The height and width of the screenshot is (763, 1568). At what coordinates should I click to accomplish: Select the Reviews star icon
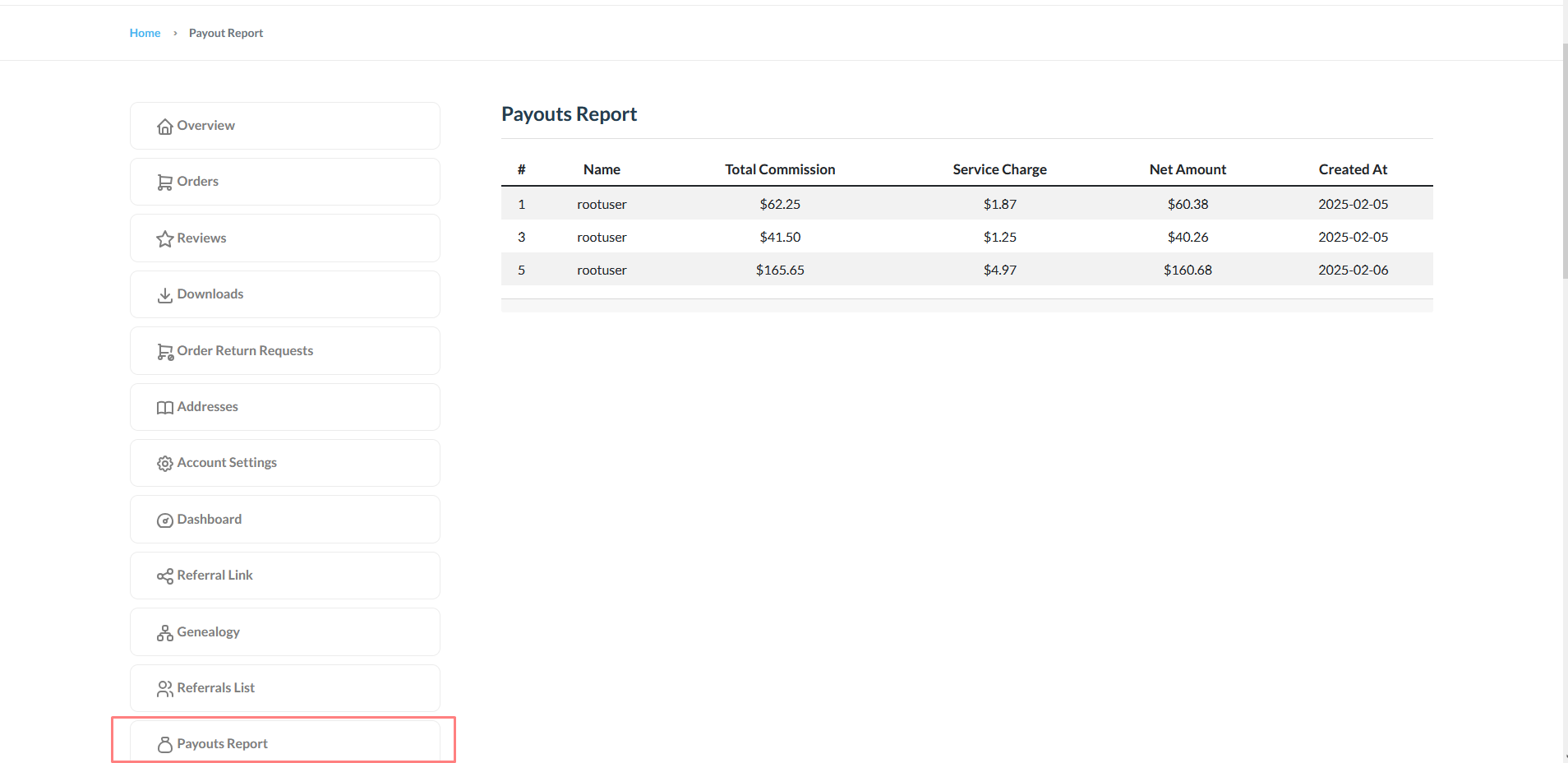coord(164,238)
